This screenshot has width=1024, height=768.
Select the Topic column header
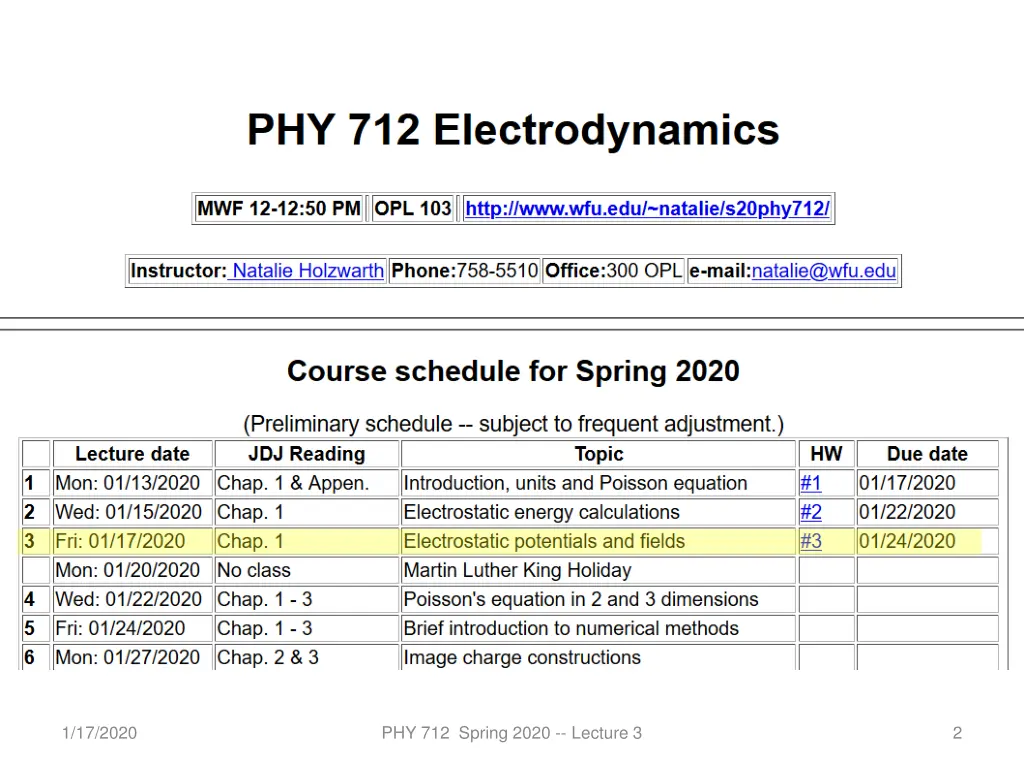click(598, 453)
